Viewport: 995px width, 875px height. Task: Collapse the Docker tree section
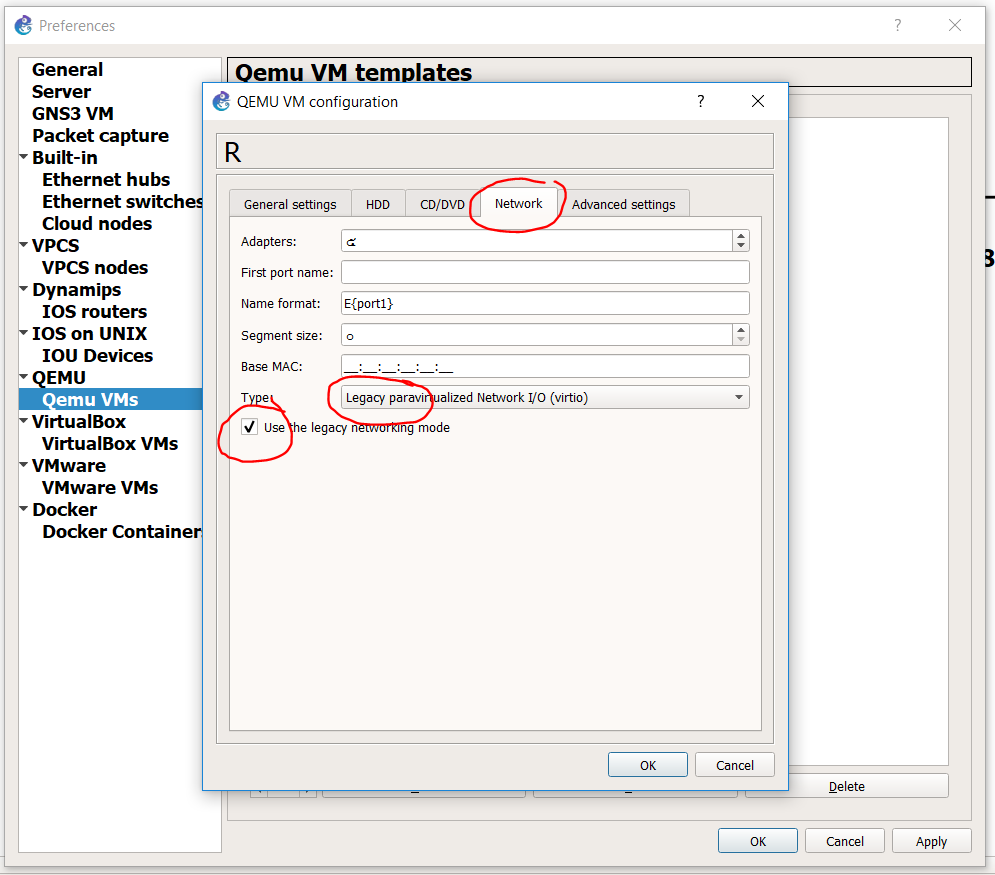[x=23, y=508]
